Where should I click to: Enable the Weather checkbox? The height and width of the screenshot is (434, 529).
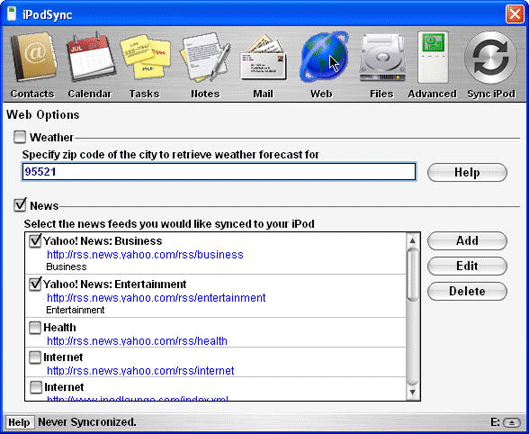click(x=20, y=137)
